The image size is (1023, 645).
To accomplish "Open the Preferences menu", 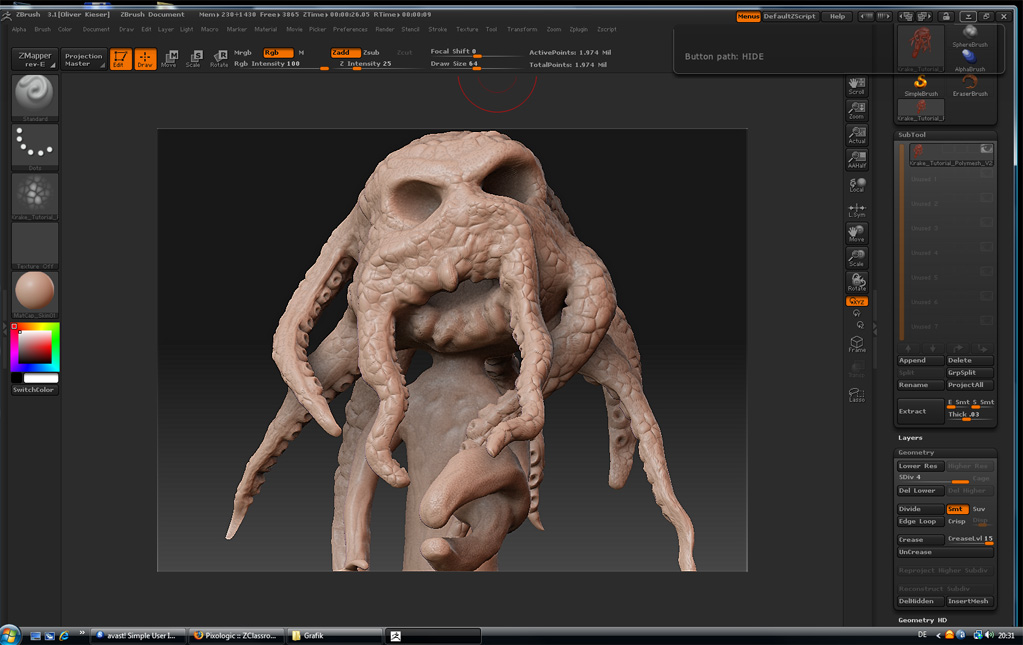I will click(x=350, y=29).
